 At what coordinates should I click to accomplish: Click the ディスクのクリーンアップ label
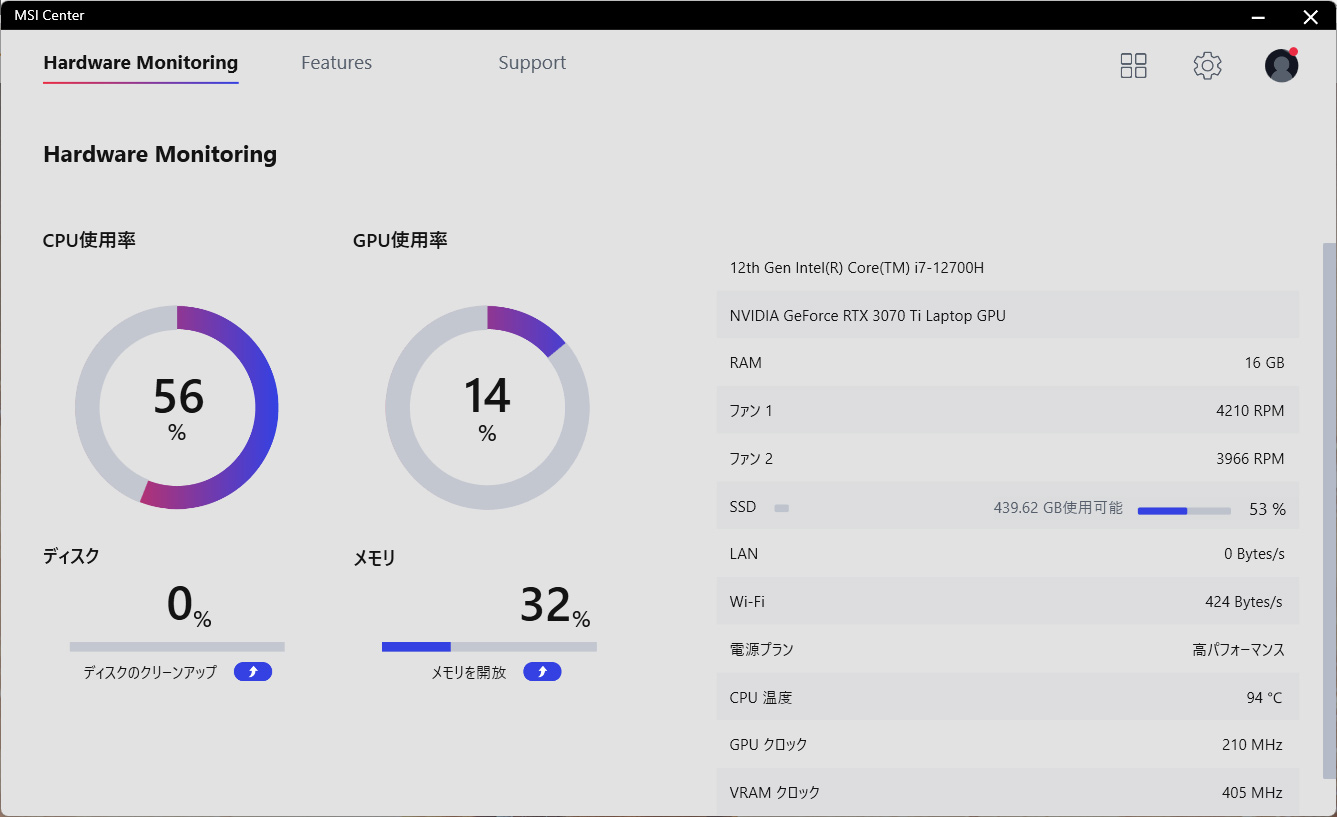pyautogui.click(x=150, y=672)
